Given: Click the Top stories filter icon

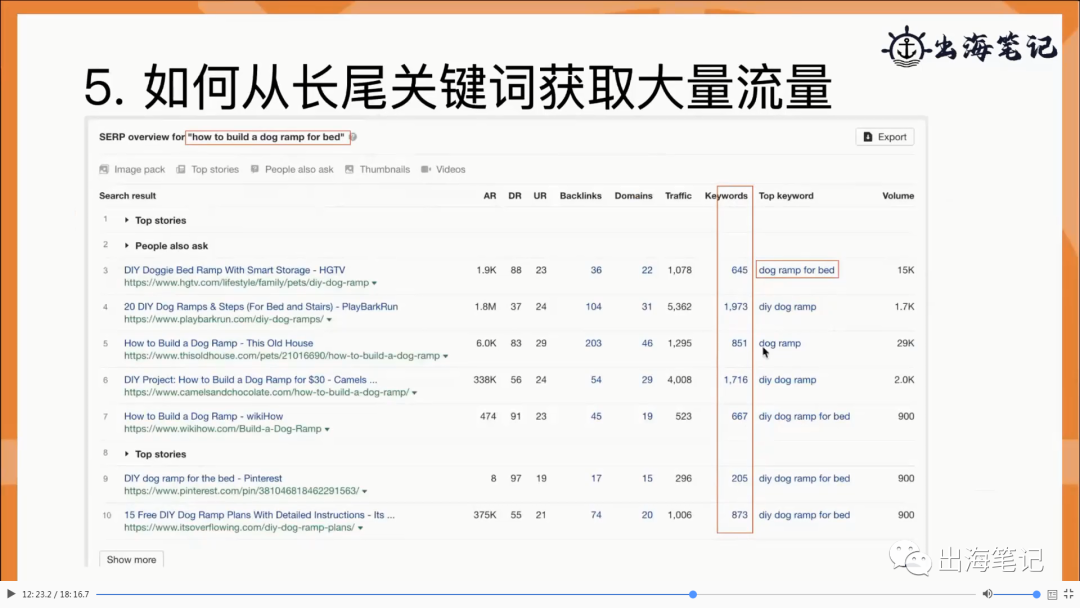Looking at the screenshot, I should (180, 169).
